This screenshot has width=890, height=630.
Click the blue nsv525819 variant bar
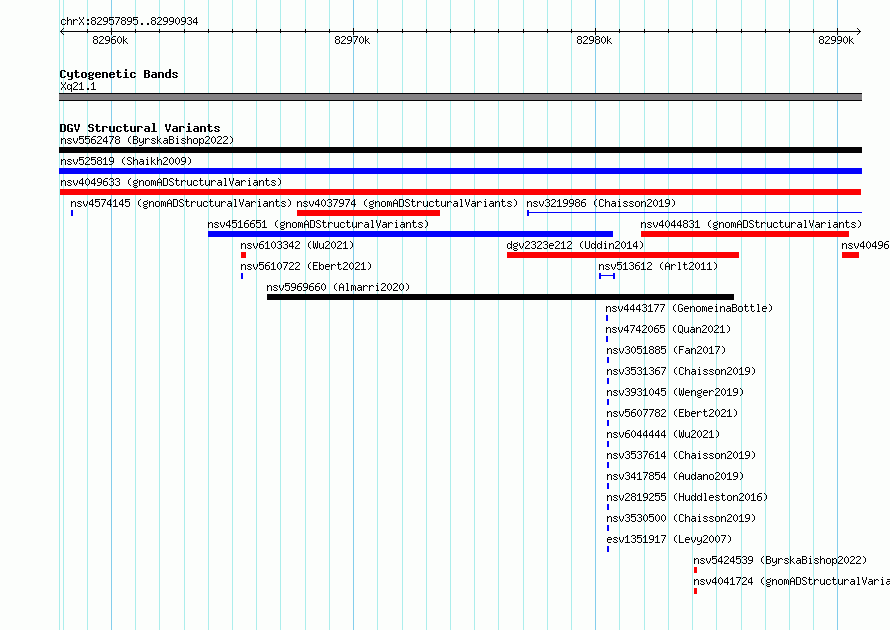coord(460,171)
